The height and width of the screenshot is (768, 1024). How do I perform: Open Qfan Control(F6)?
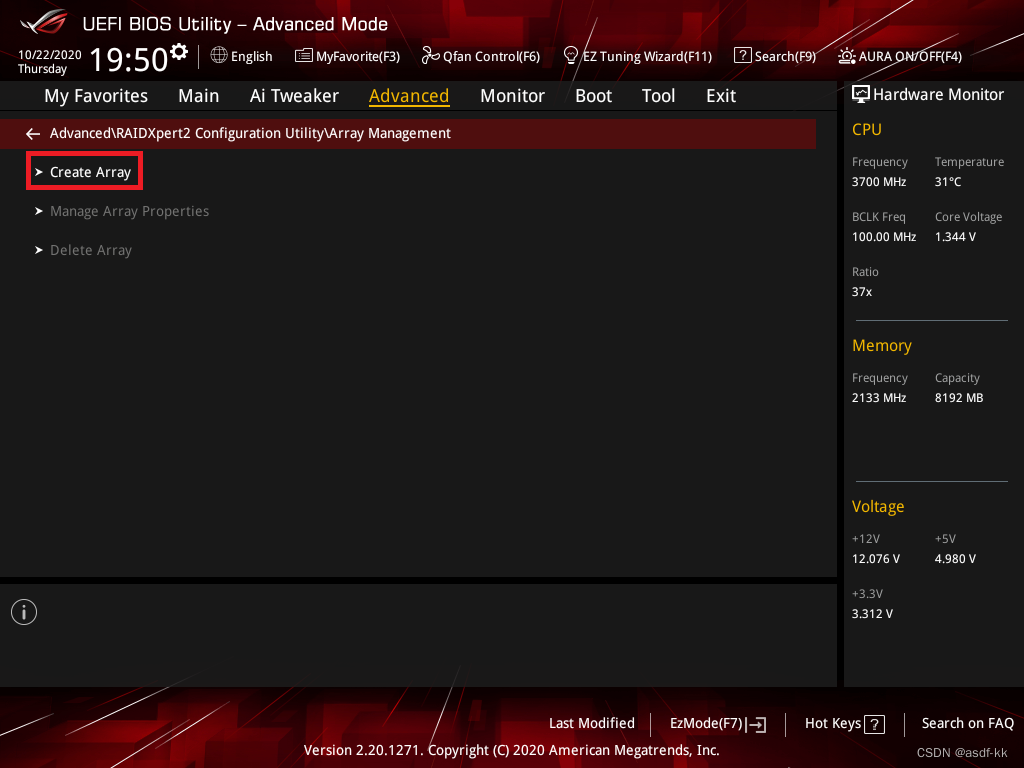click(491, 57)
